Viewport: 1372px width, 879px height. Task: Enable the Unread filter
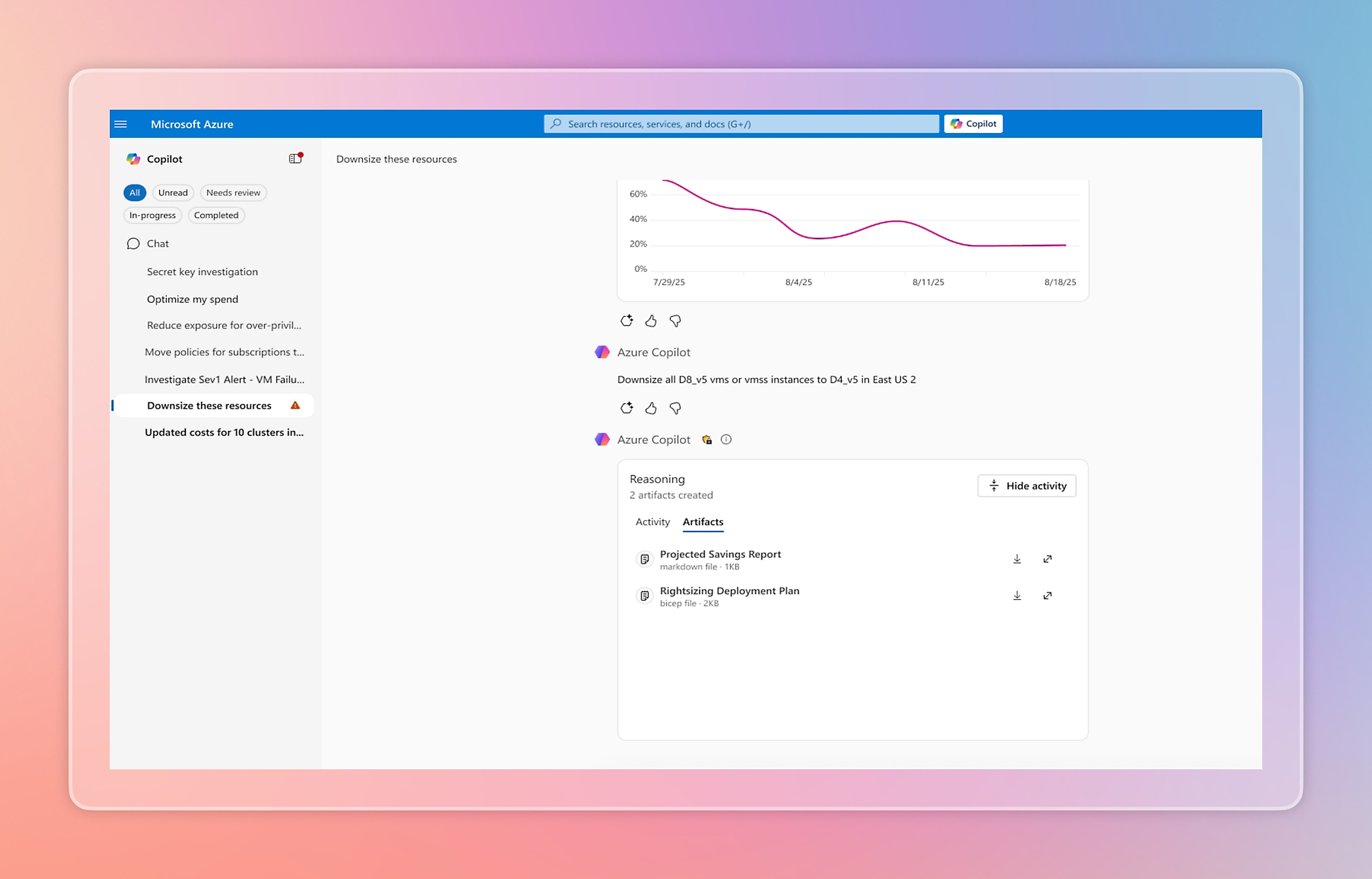click(172, 193)
